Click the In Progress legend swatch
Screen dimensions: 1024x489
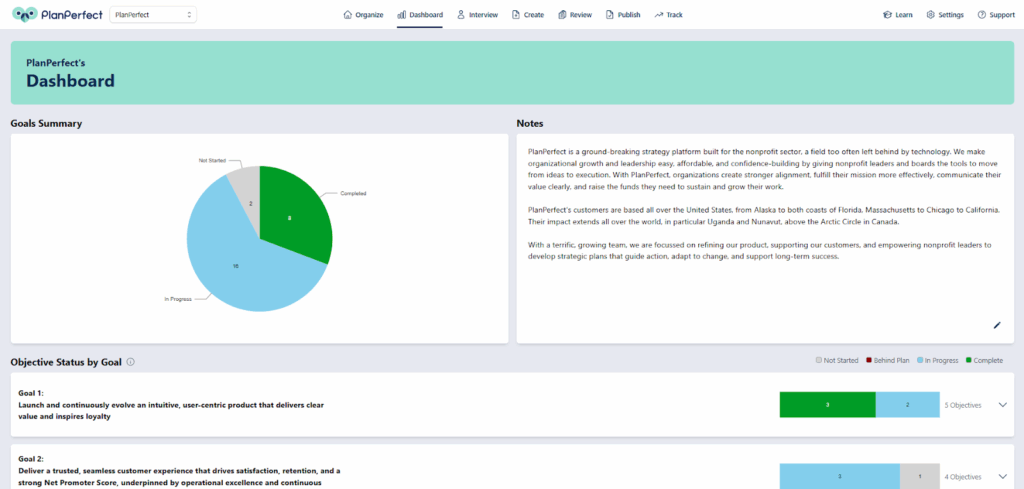point(920,360)
